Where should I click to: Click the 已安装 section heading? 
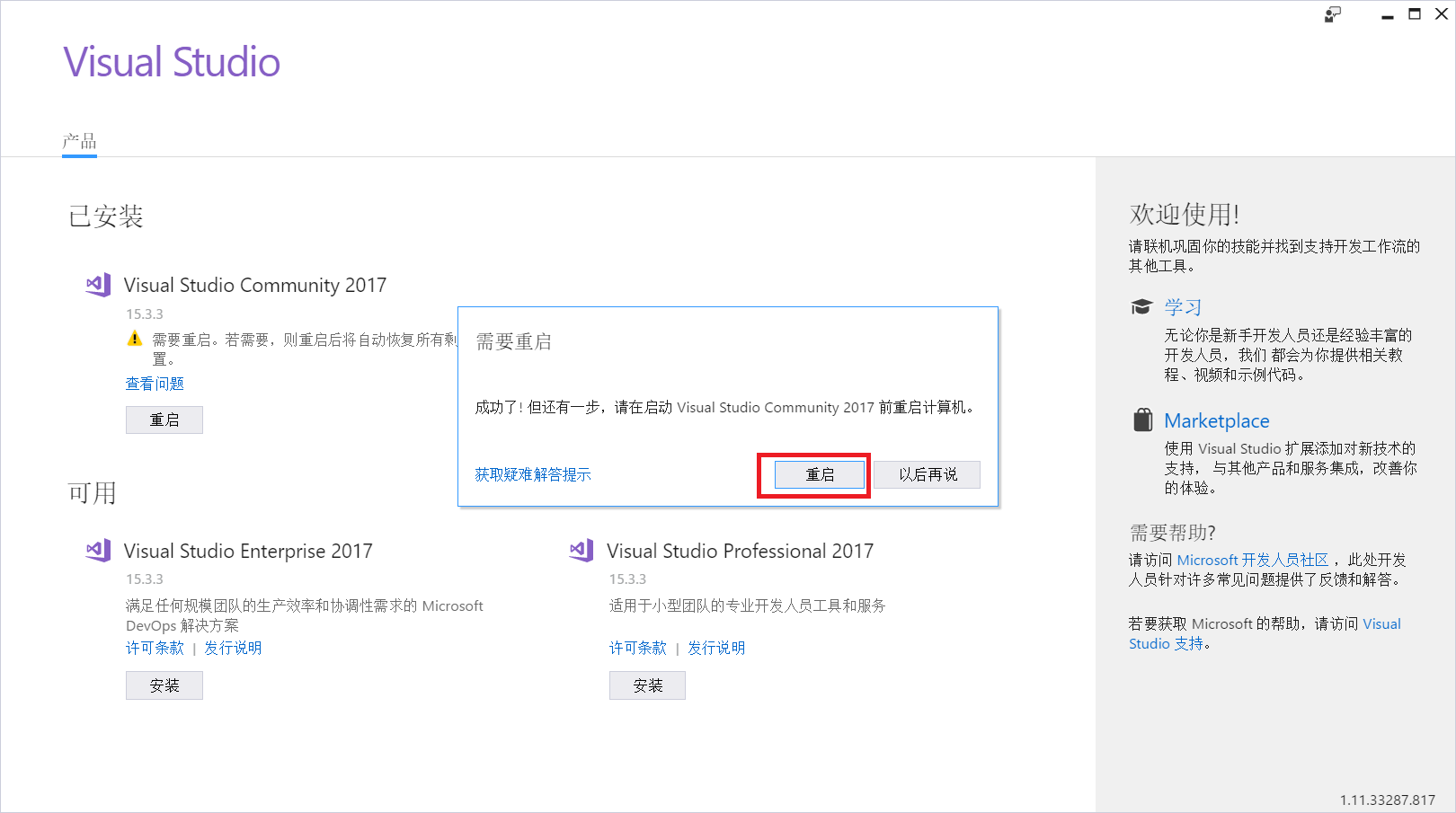click(106, 217)
